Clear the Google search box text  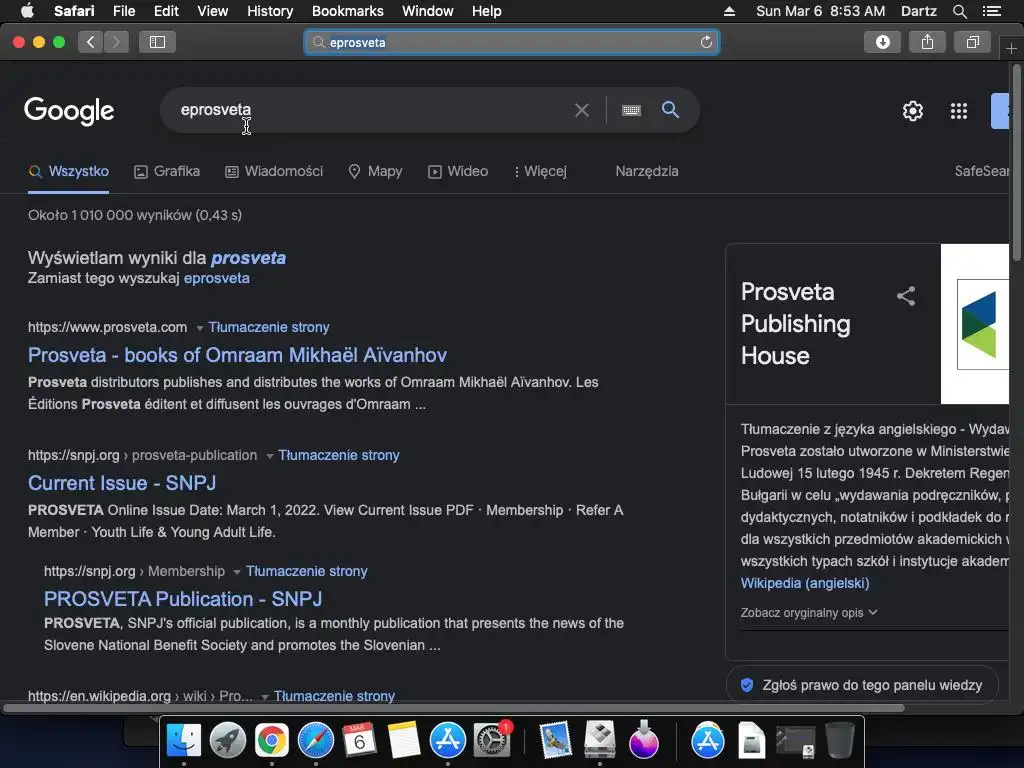(581, 110)
